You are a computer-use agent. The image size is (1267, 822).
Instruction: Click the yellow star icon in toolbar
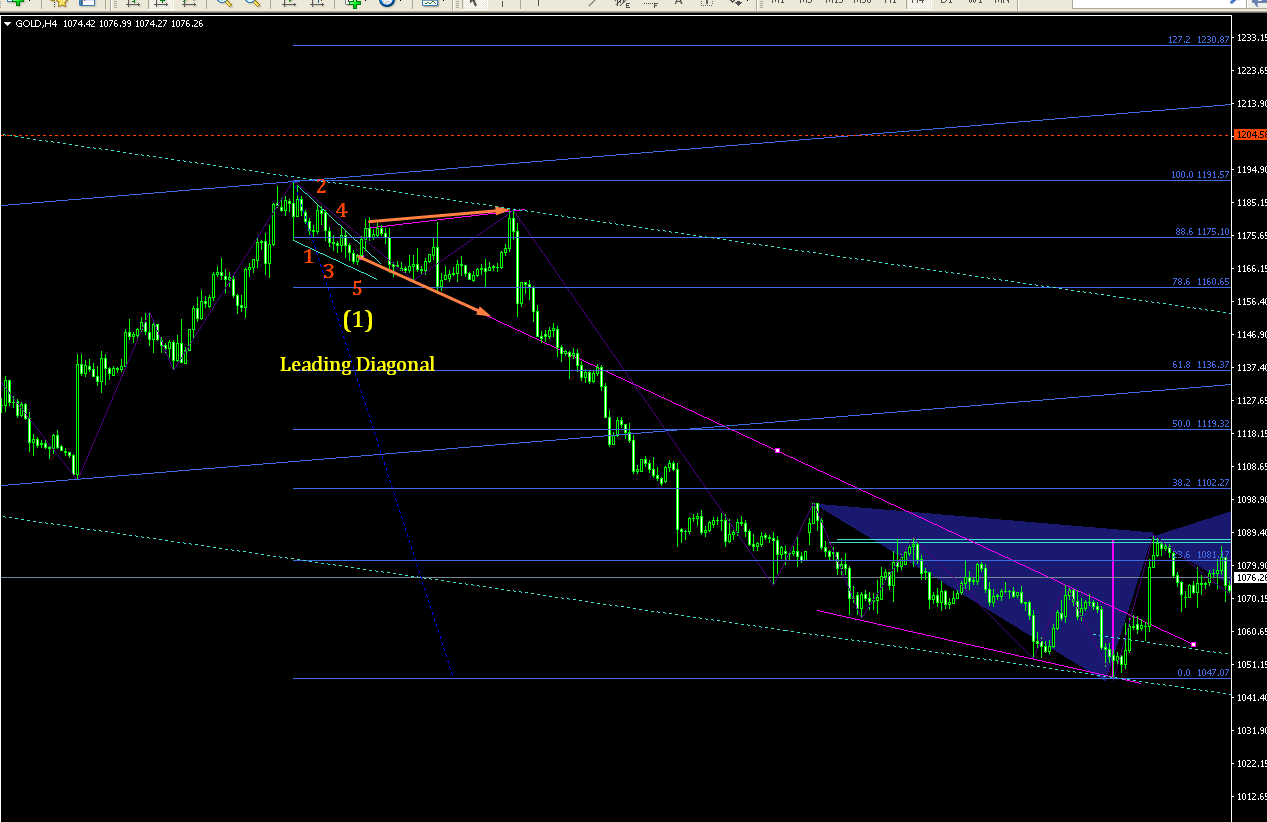(59, 3)
